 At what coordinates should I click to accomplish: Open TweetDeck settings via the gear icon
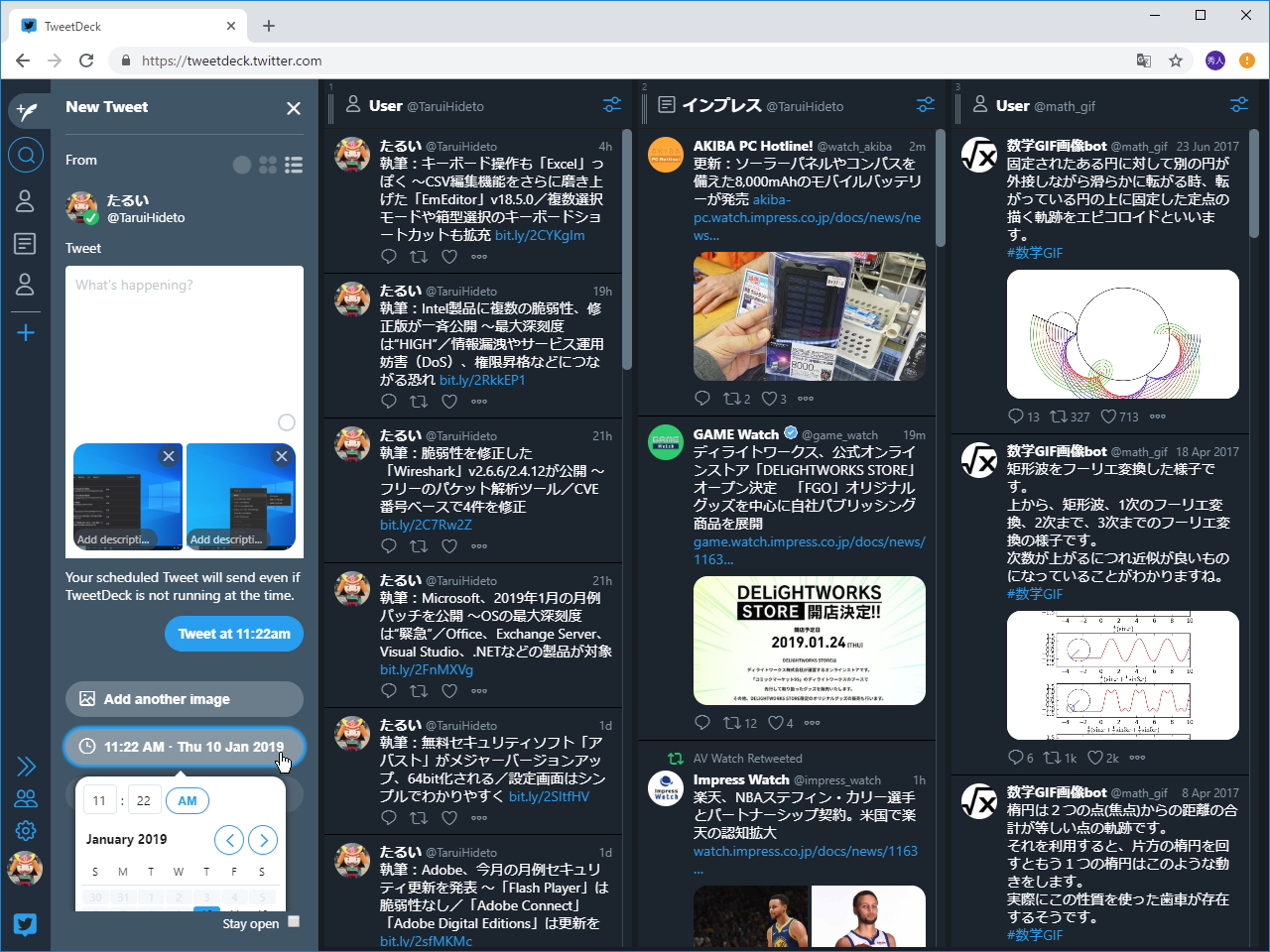coord(27,831)
